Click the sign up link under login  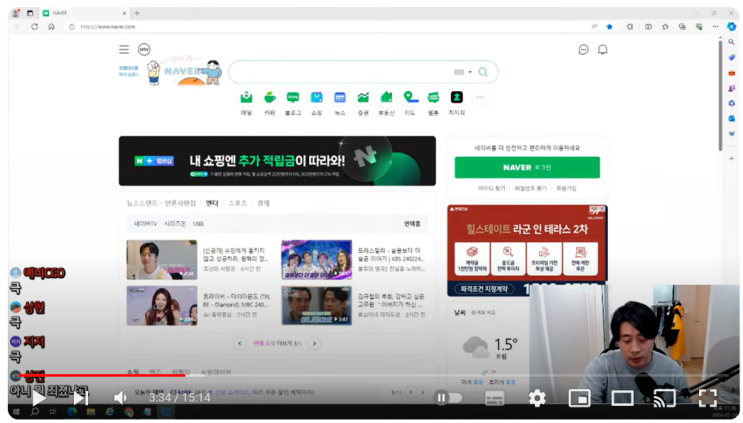566,189
